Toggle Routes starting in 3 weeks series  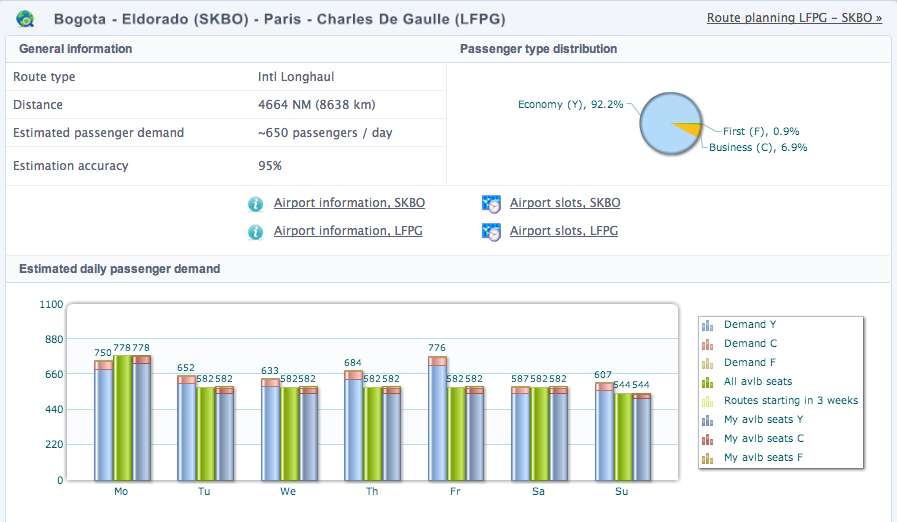pos(790,401)
